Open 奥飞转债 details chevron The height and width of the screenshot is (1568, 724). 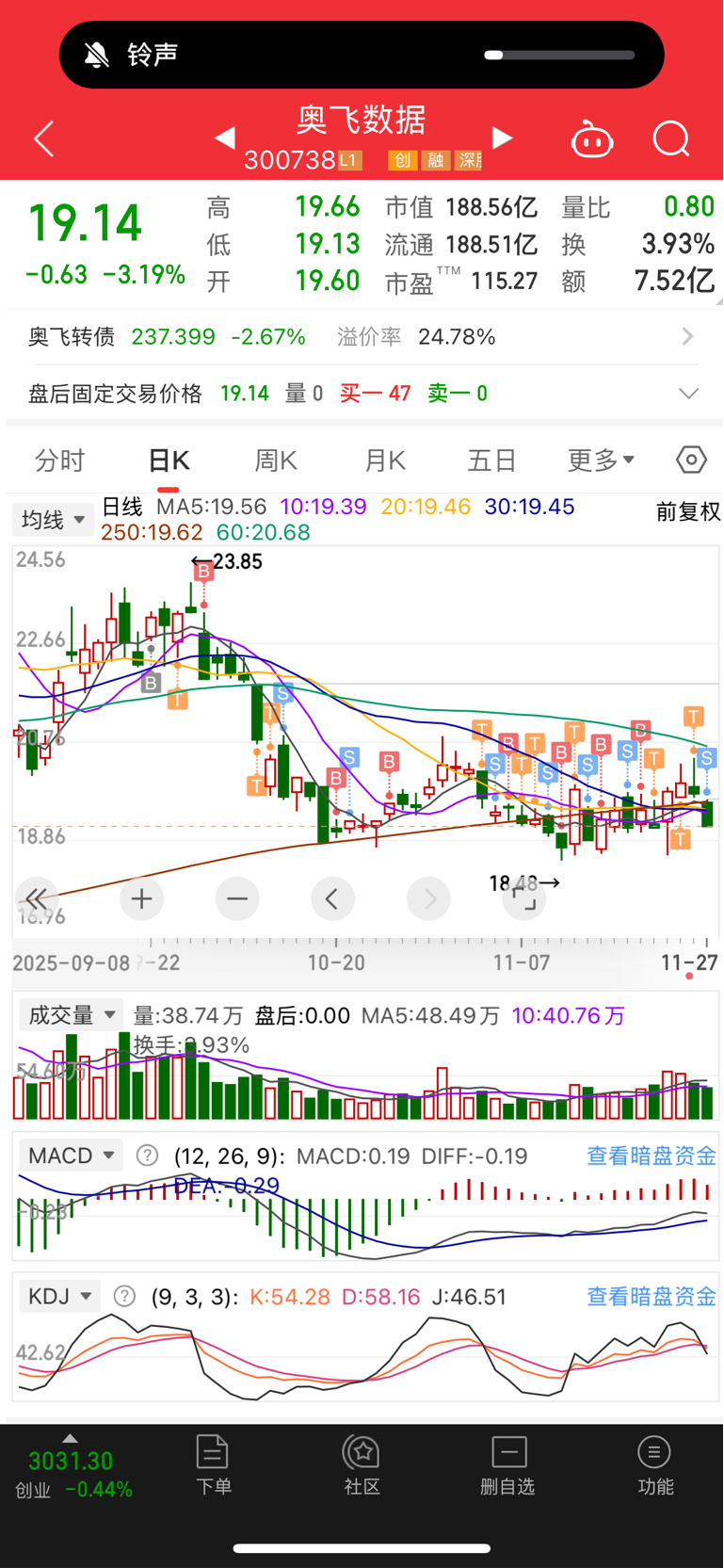coord(687,336)
